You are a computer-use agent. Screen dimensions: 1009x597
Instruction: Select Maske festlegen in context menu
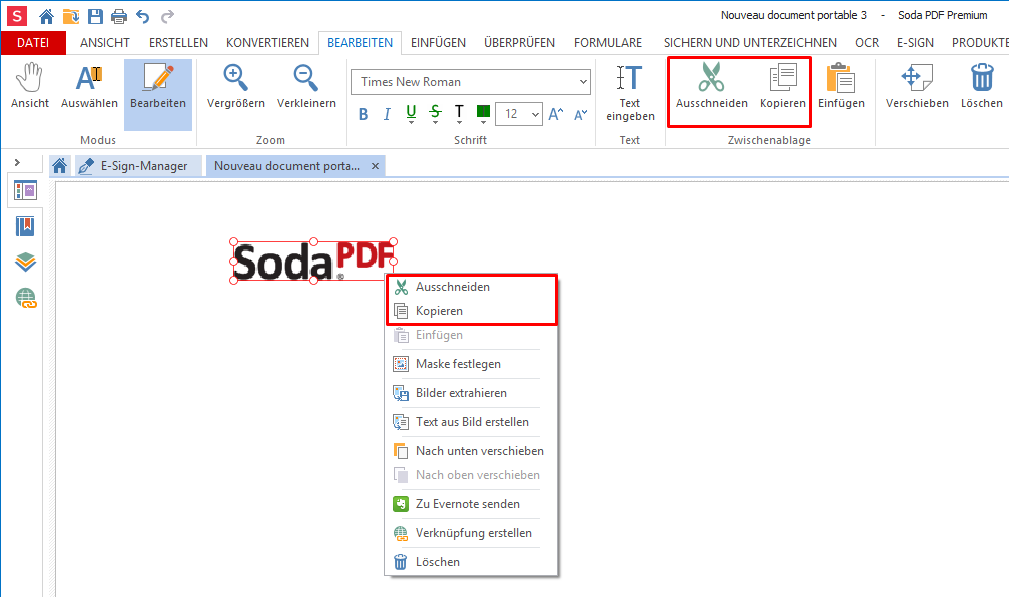click(x=472, y=364)
